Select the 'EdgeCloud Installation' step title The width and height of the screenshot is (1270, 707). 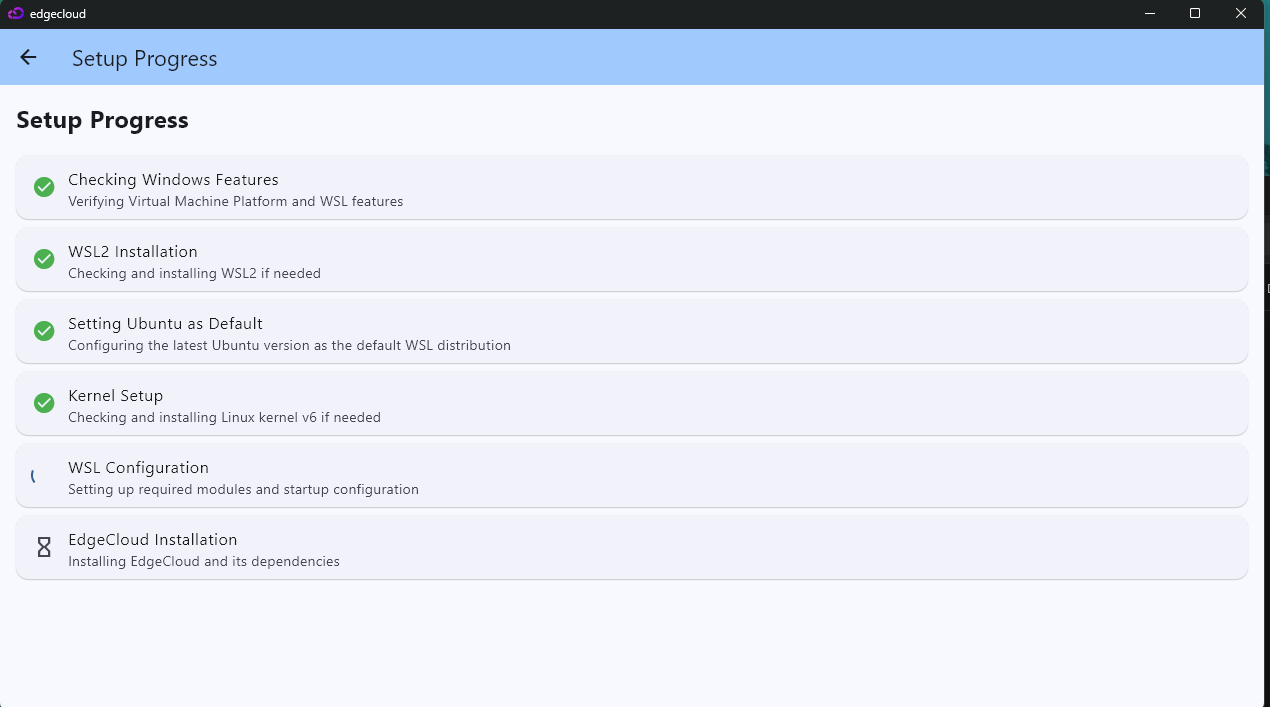[x=152, y=540]
